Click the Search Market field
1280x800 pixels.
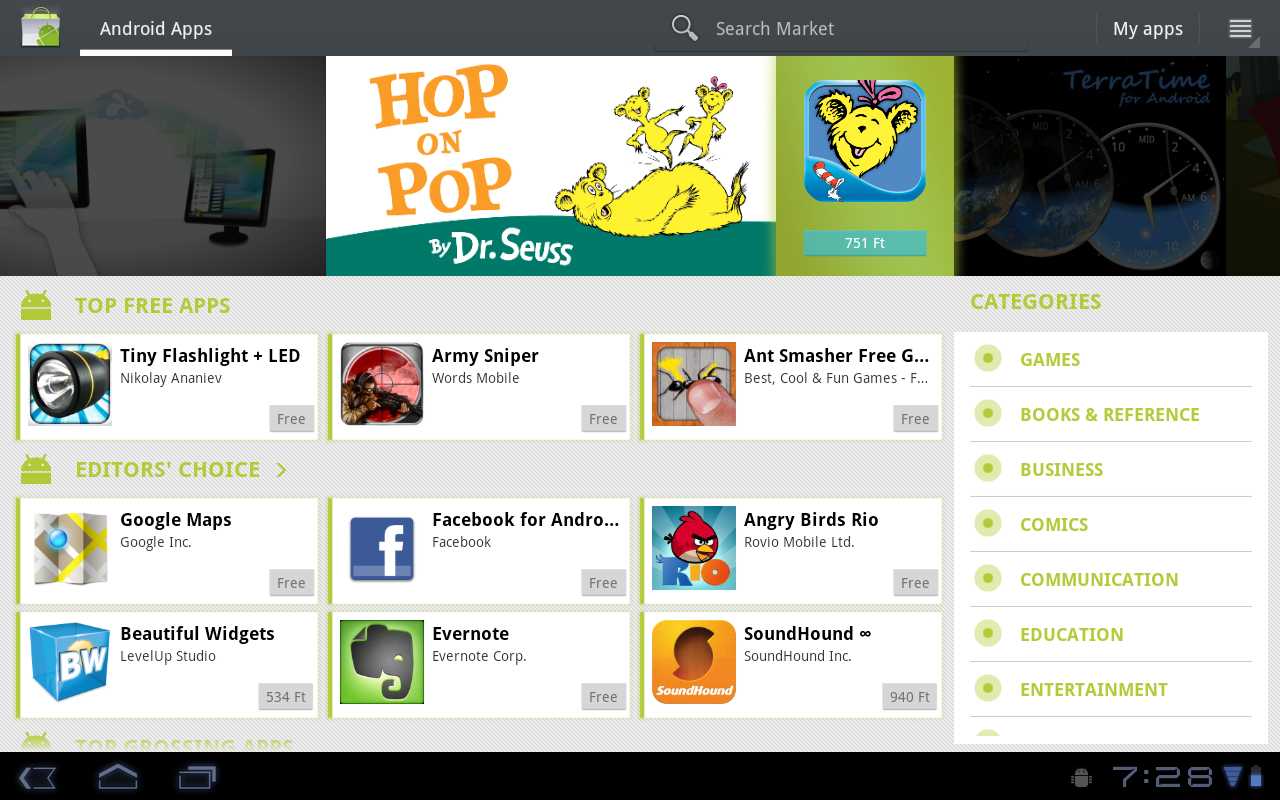point(842,29)
